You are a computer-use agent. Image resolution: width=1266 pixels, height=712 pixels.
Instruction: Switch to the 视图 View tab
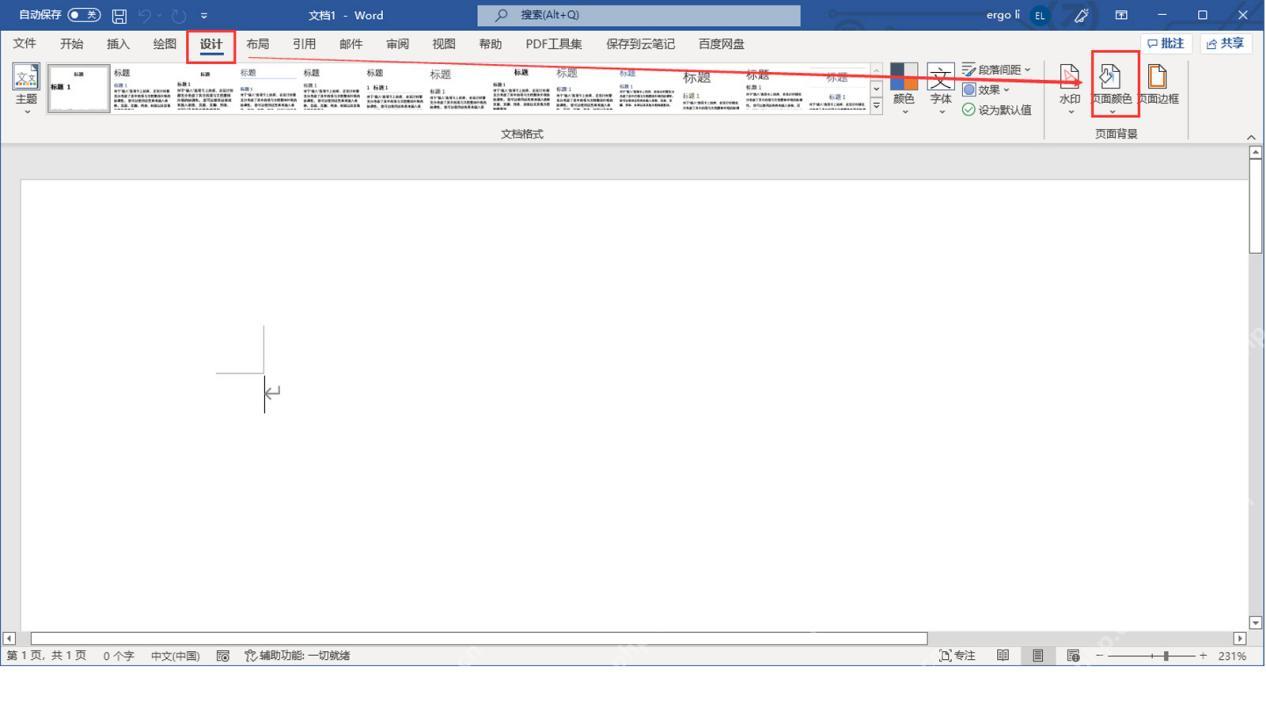coord(444,43)
